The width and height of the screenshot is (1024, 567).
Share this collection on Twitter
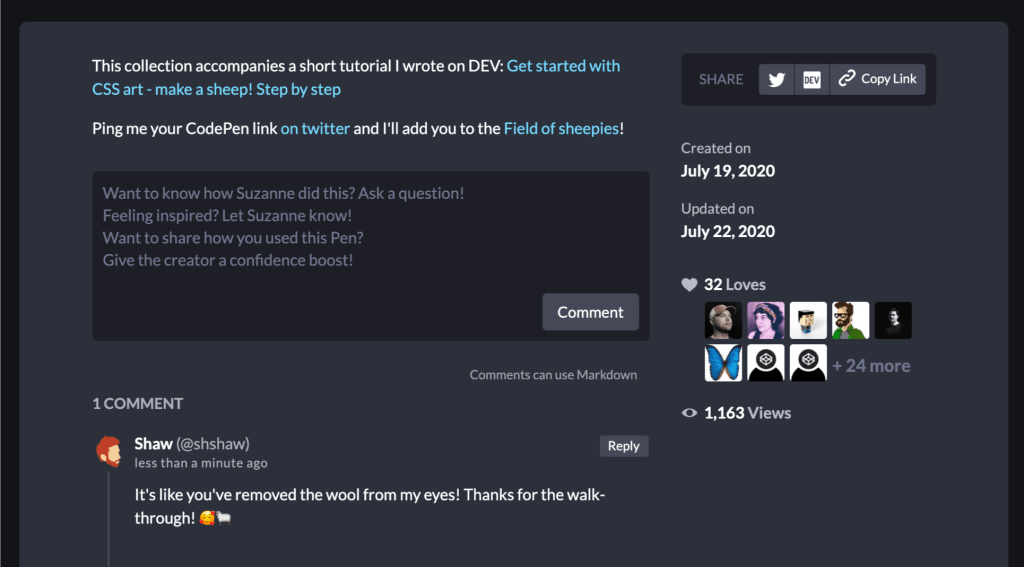tap(776, 79)
